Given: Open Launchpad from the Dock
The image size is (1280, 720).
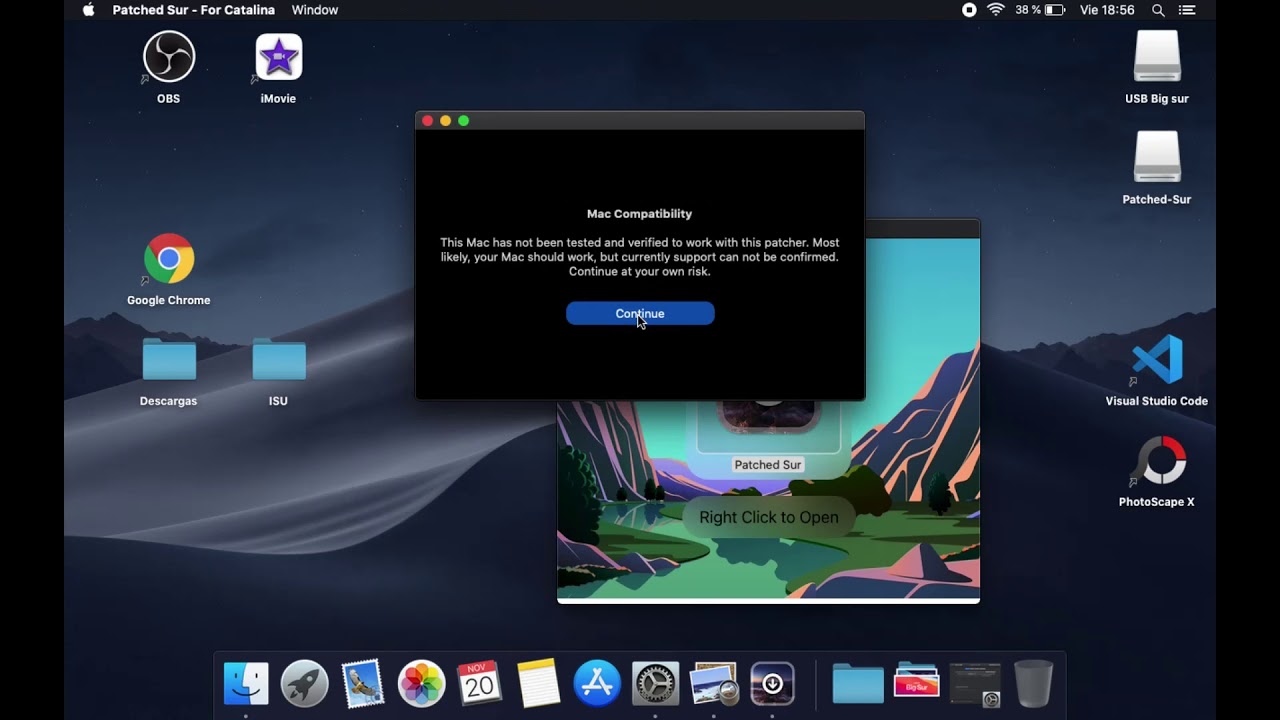Looking at the screenshot, I should pyautogui.click(x=304, y=684).
